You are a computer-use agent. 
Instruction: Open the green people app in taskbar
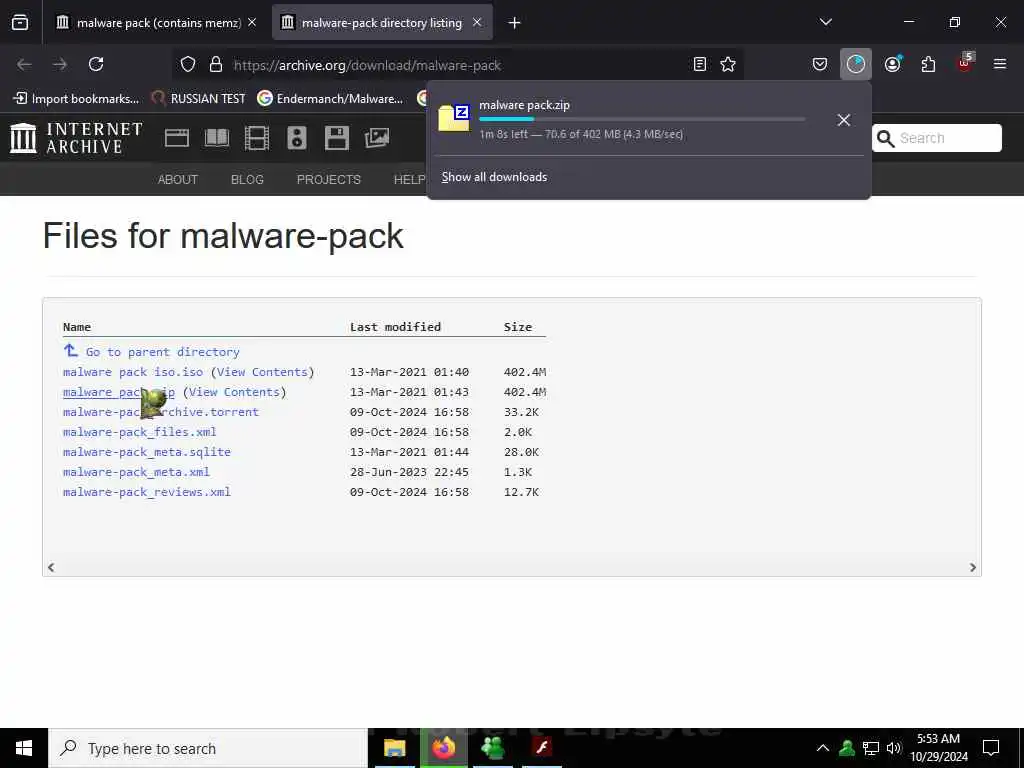click(x=492, y=748)
